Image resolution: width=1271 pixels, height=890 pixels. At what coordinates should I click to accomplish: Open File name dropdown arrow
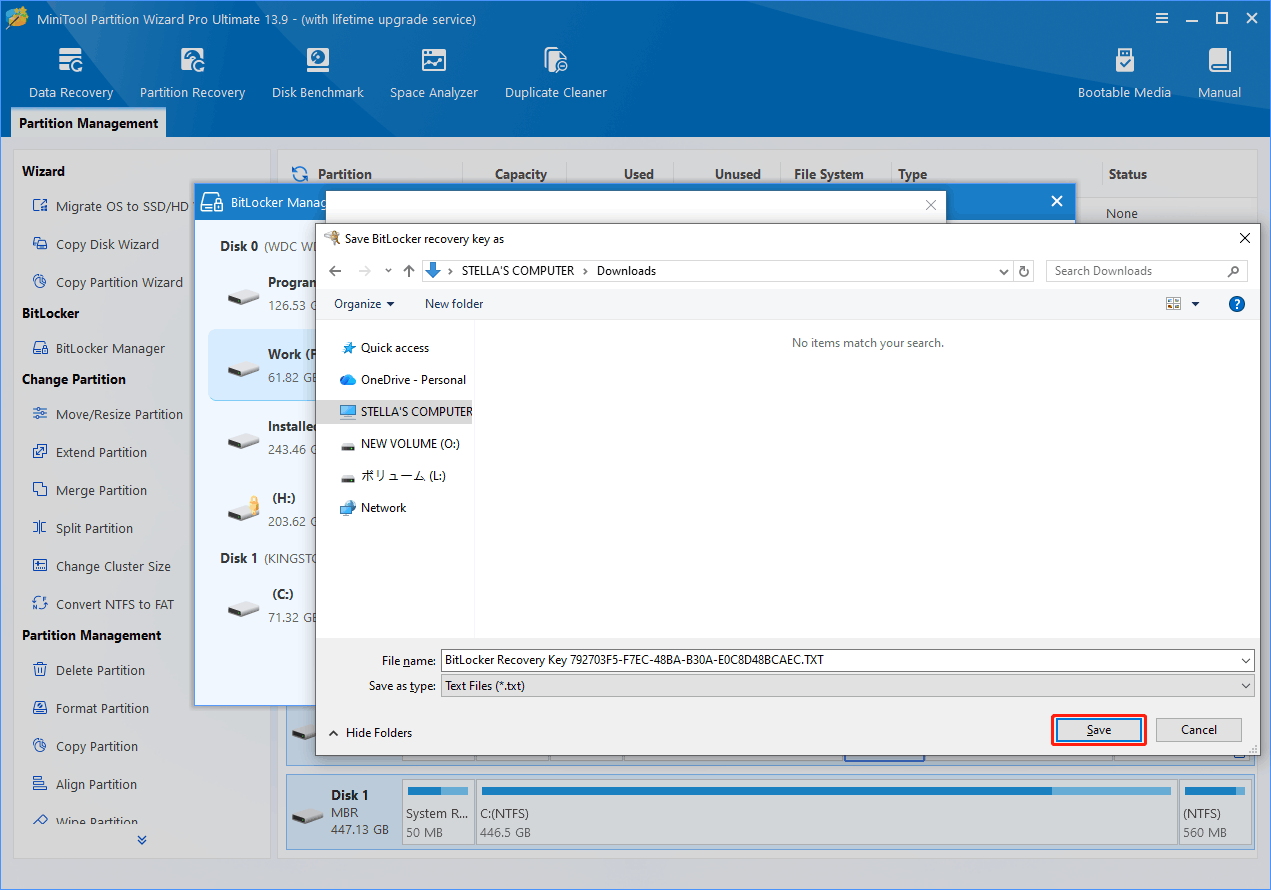tap(1245, 660)
